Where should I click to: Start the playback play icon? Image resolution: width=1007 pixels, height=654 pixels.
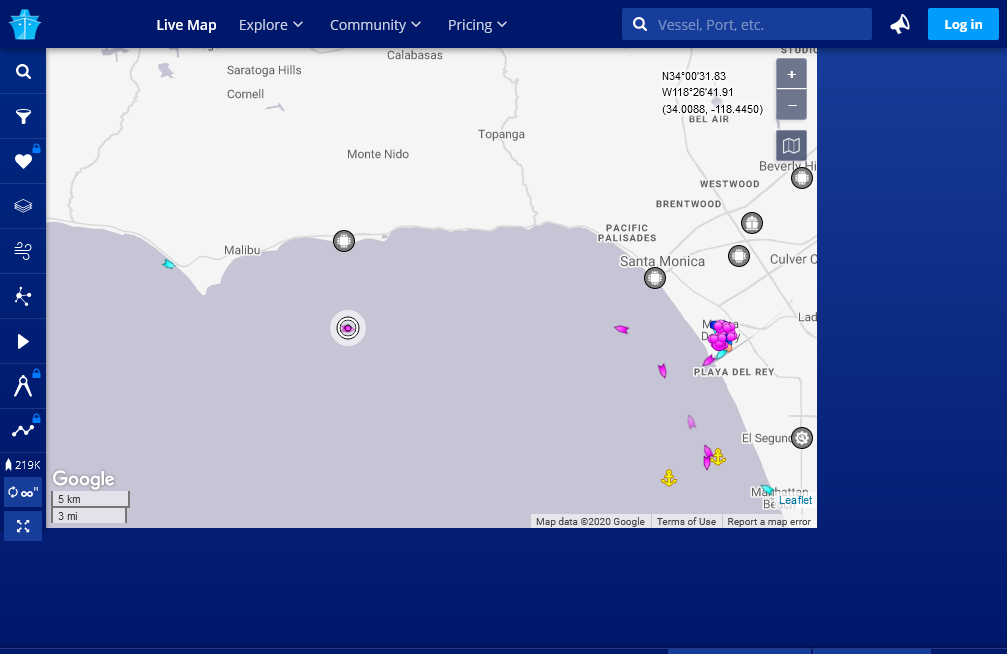(23, 341)
